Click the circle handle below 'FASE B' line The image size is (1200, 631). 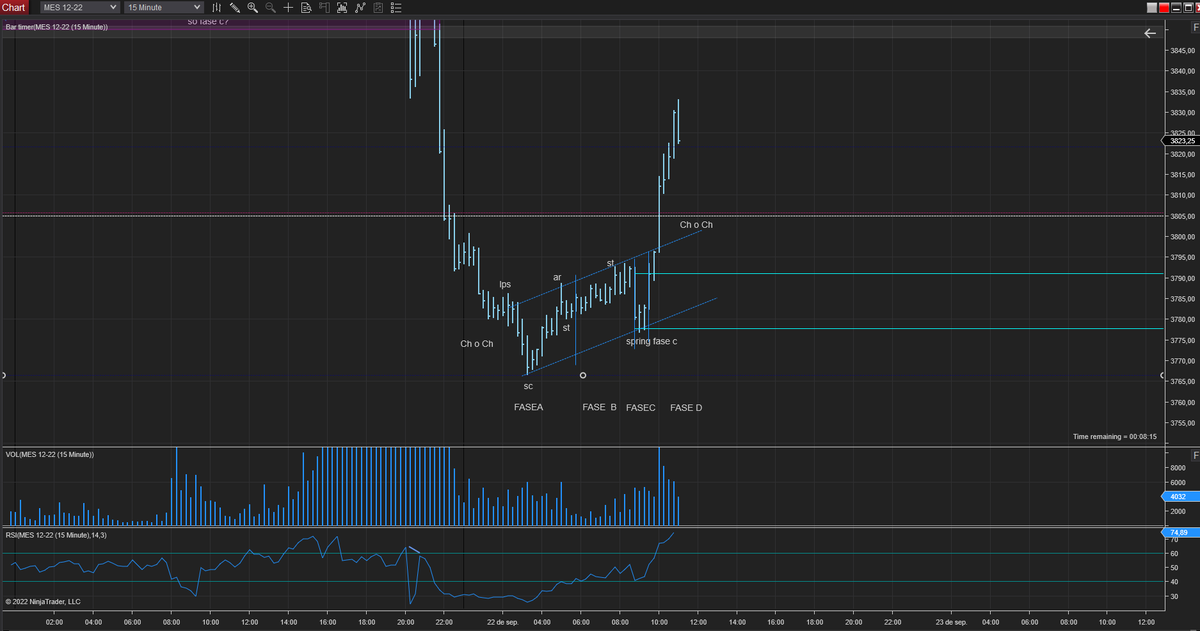583,375
